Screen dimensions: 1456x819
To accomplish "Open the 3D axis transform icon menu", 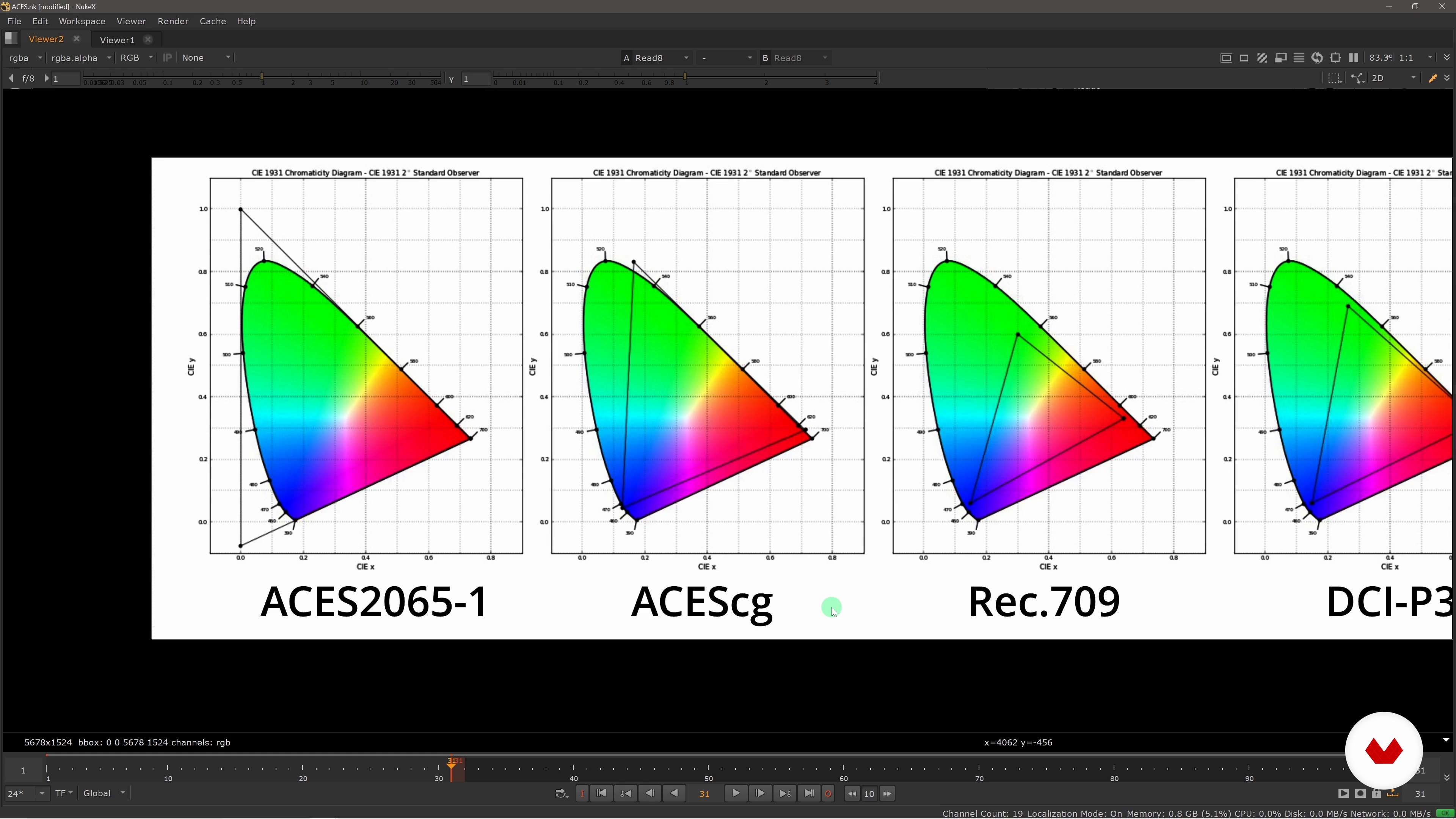I will (1358, 78).
